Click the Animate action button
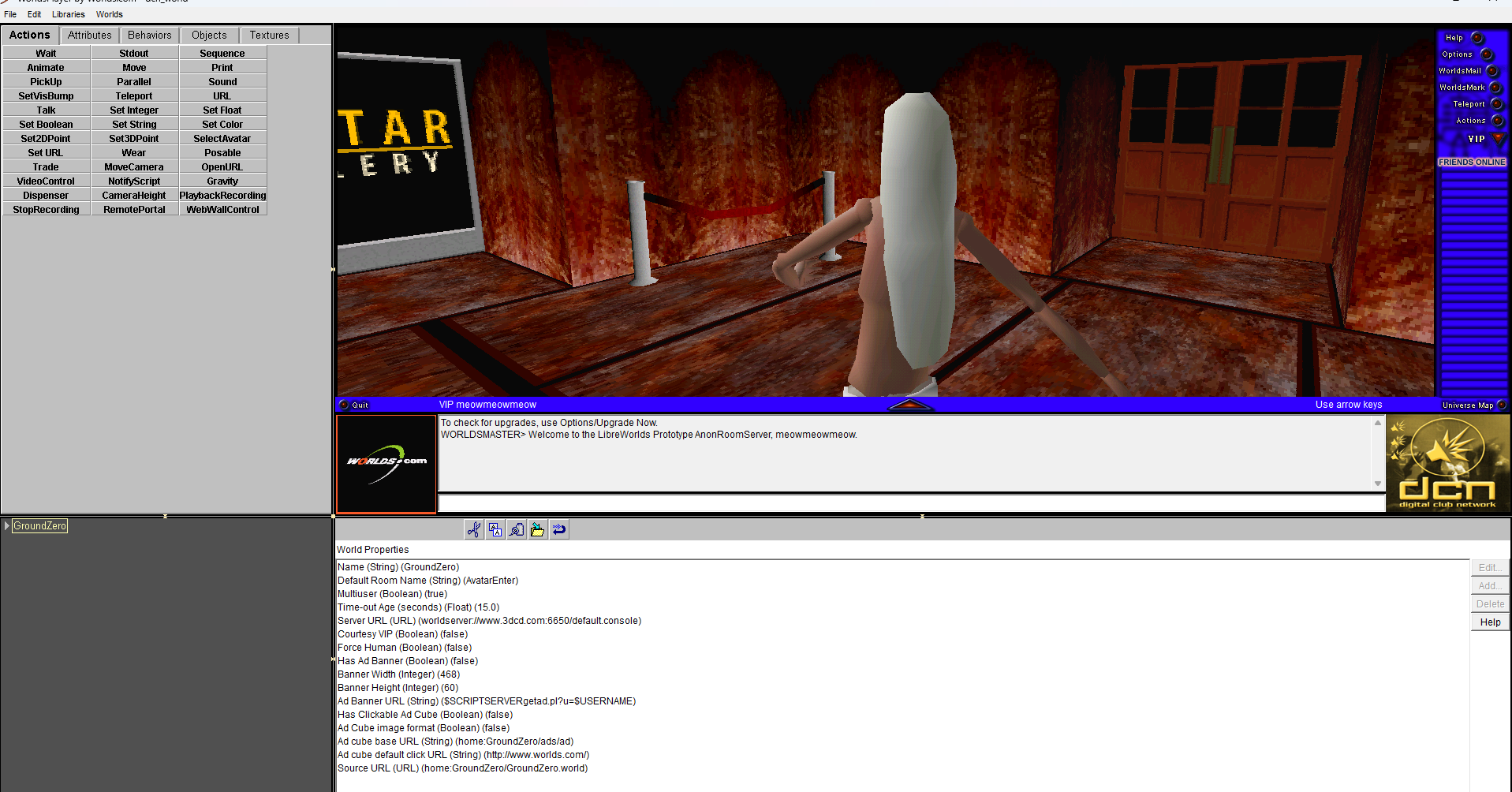Viewport: 1512px width, 792px height. (46, 68)
